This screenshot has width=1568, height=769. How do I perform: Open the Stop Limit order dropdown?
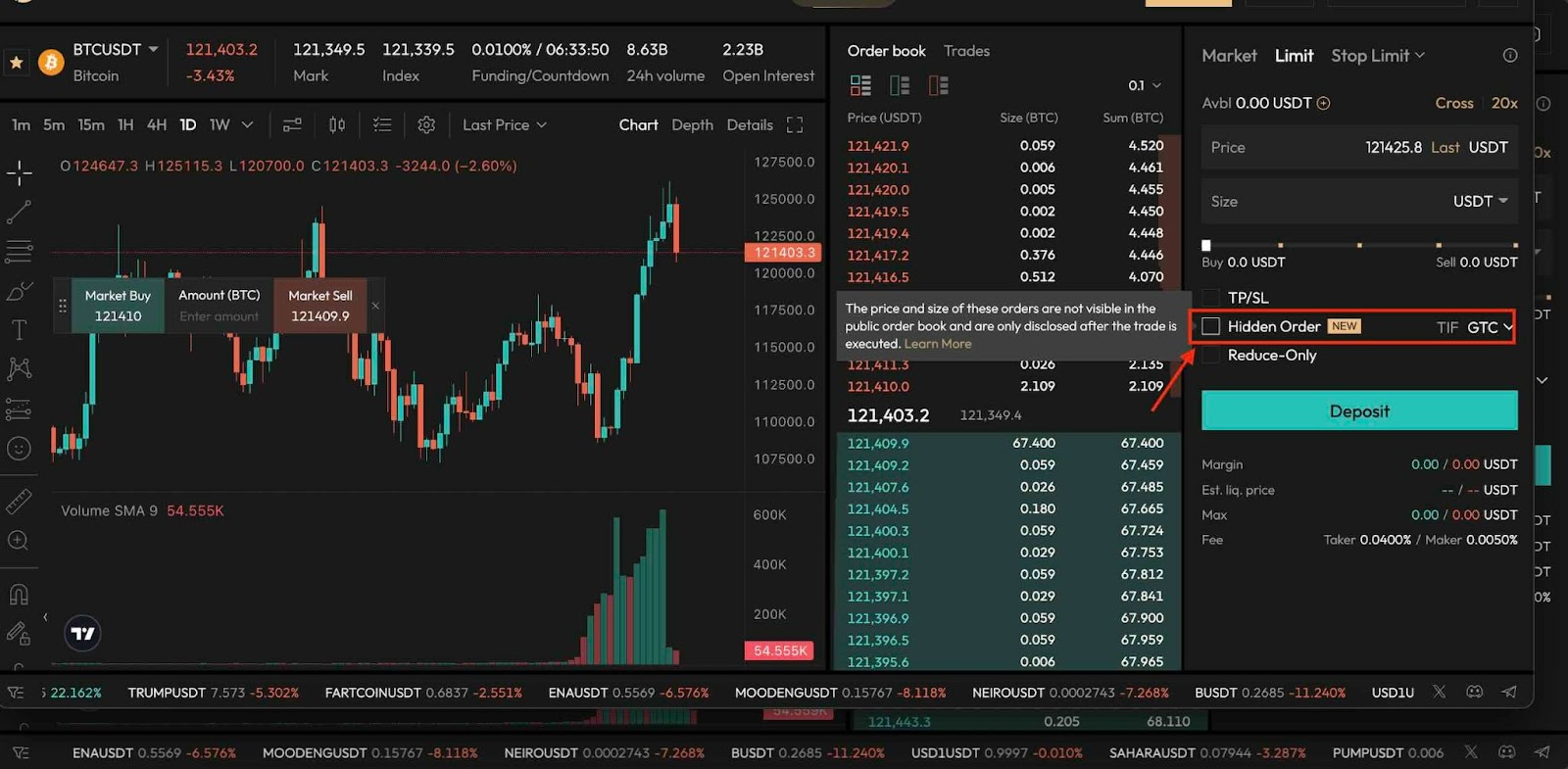[x=1377, y=56]
